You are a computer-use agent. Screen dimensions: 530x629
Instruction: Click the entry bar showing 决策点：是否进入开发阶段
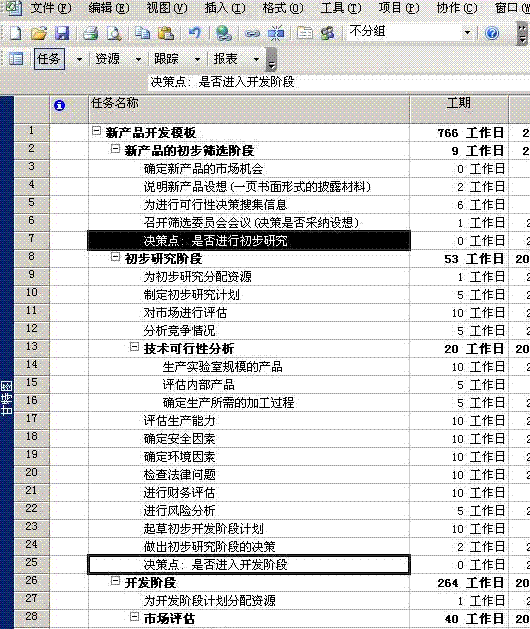(339, 82)
